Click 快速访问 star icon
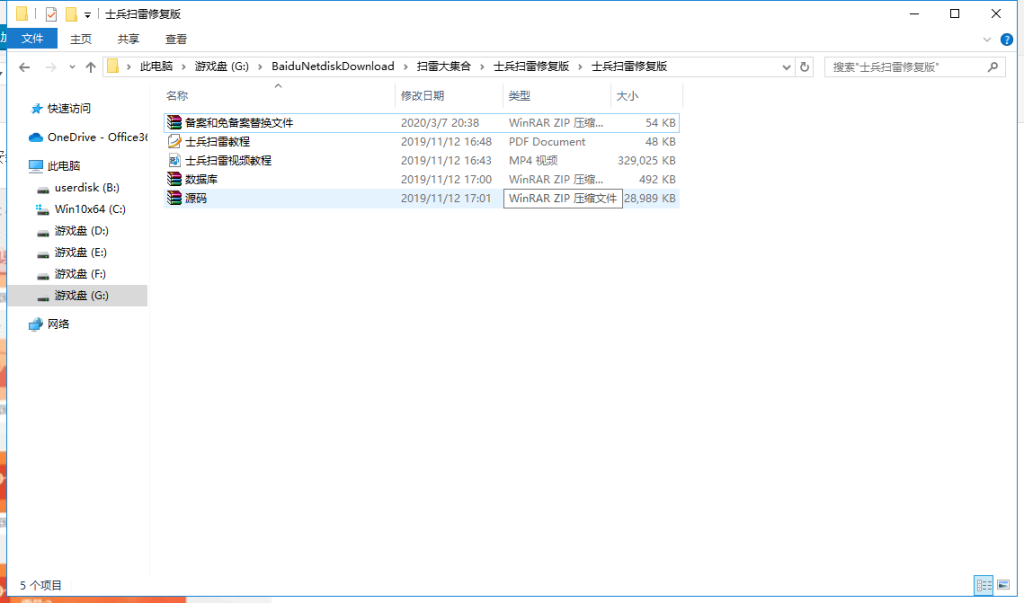 [x=37, y=108]
